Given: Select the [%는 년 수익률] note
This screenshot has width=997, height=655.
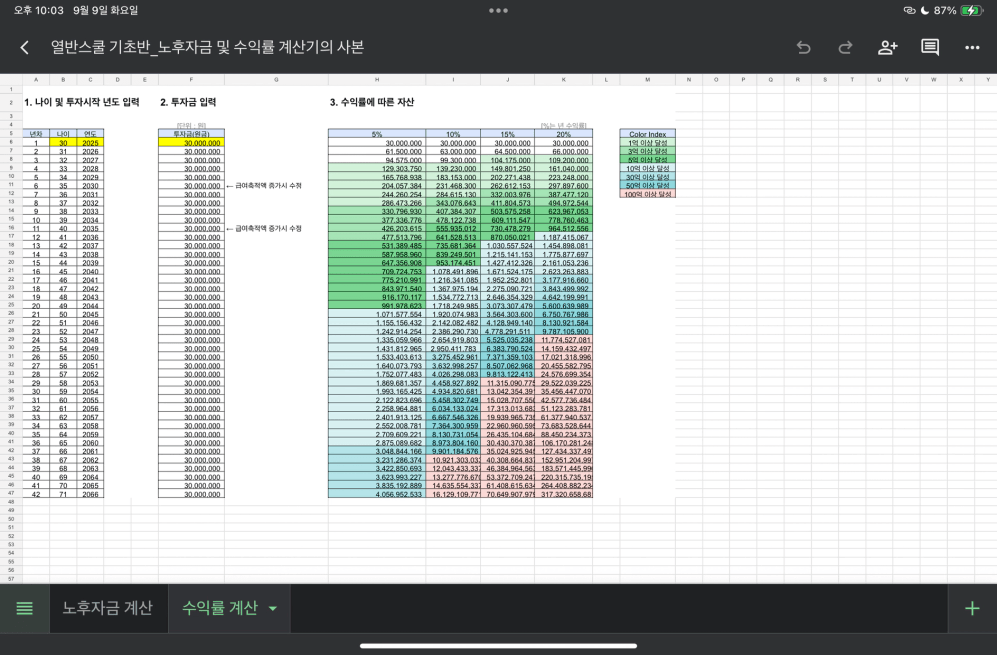Looking at the screenshot, I should [563, 125].
